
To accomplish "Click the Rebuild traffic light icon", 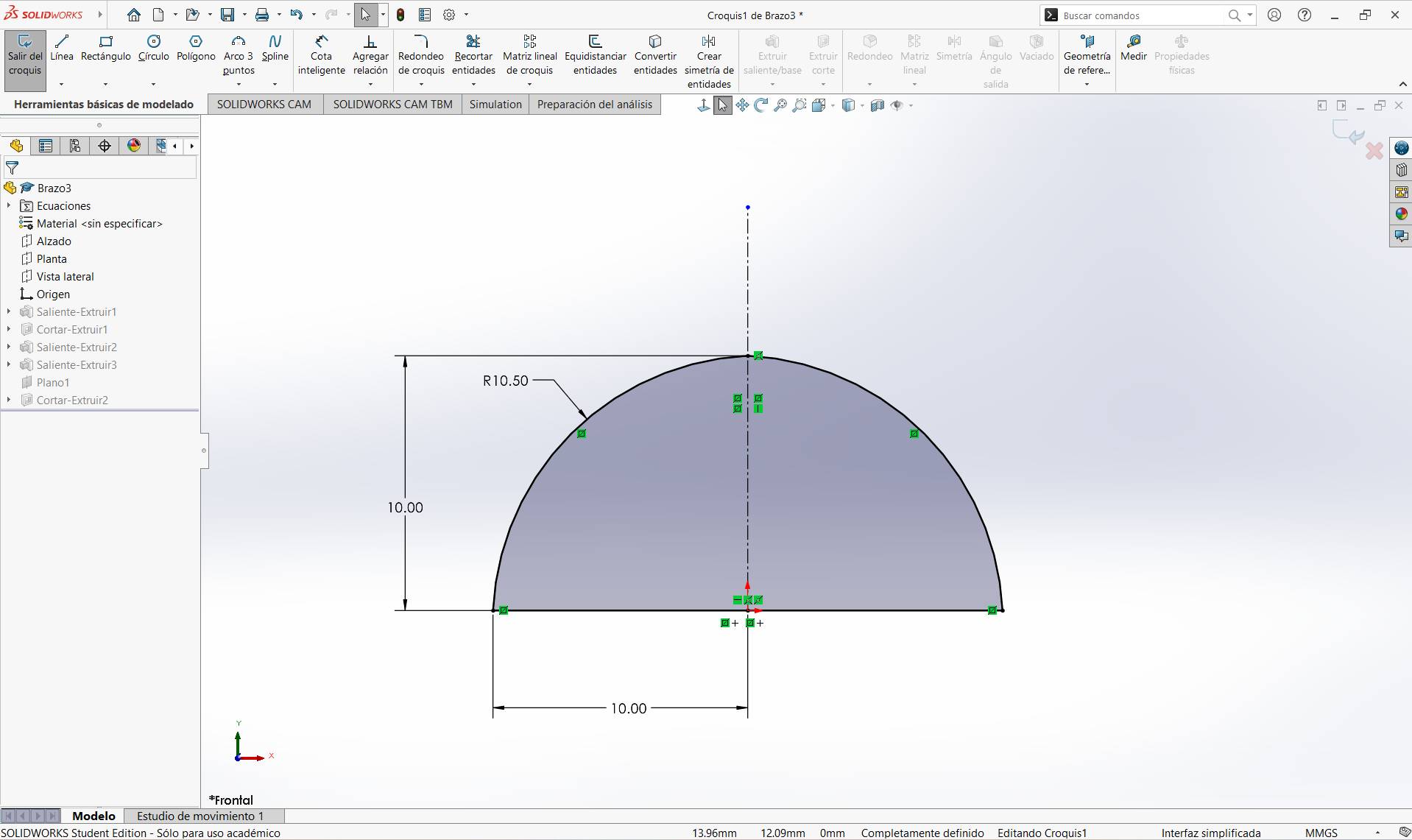I will 400,15.
